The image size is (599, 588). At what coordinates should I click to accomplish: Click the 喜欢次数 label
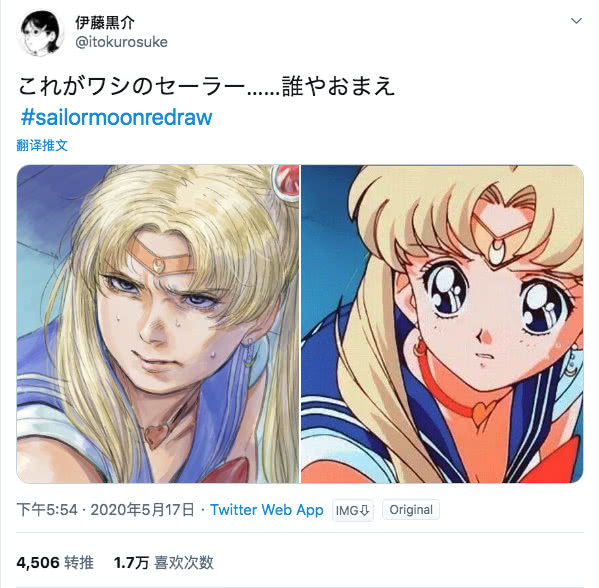[x=184, y=562]
